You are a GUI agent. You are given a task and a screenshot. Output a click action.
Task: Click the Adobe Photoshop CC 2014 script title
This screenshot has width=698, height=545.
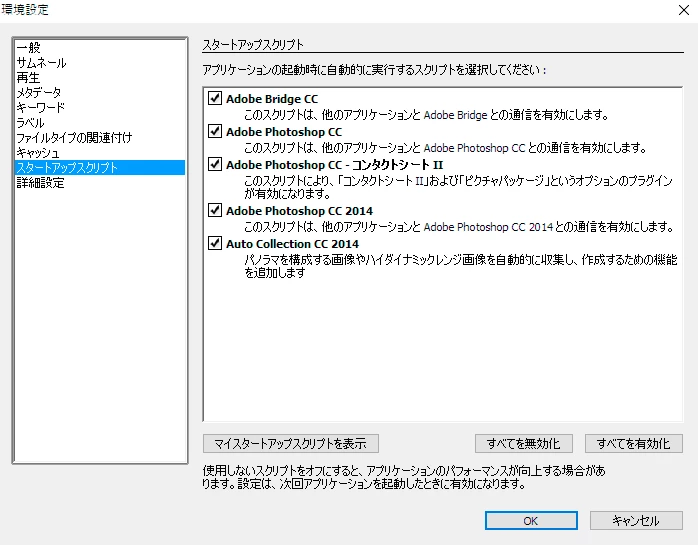pos(300,211)
